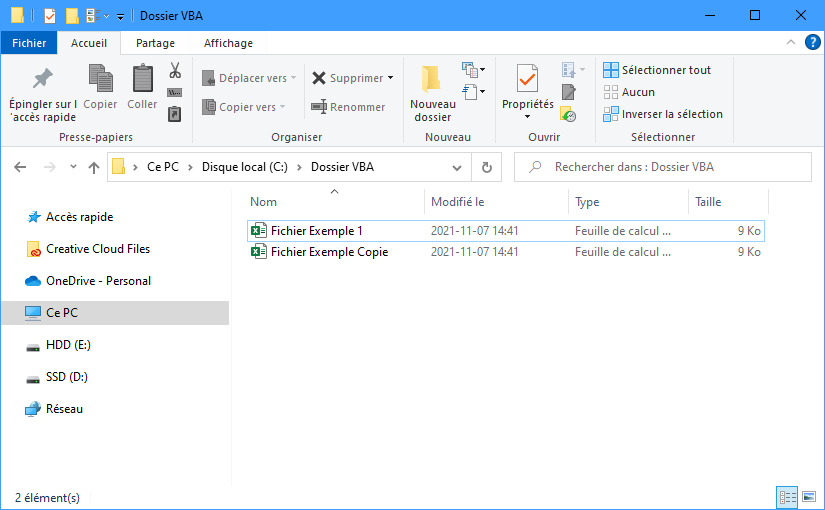Viewport: 825px width, 510px height.
Task: Click the Rechercher dans Dossier VBA field
Action: click(662, 167)
